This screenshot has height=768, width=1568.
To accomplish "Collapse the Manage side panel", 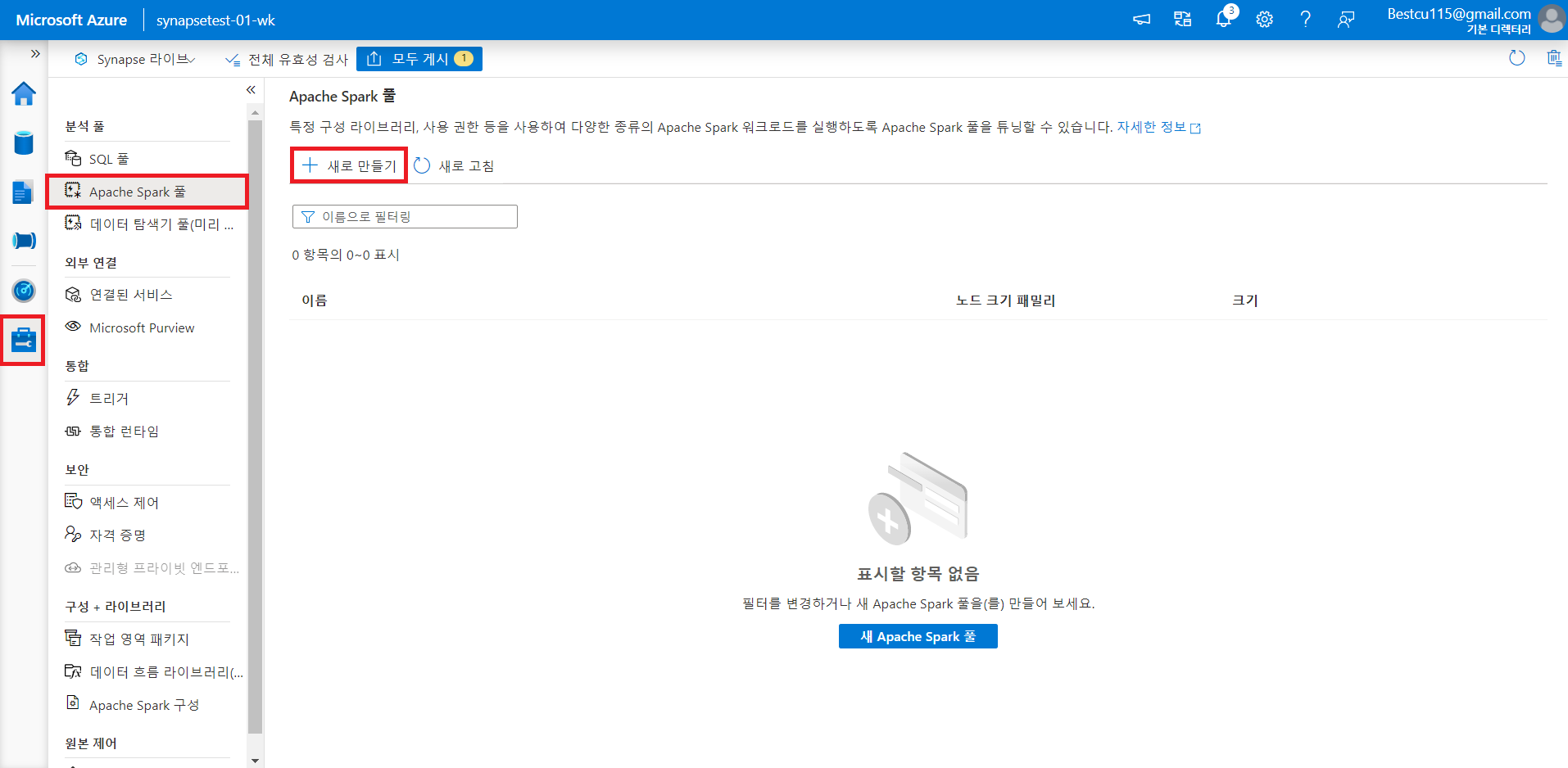I will pos(251,90).
